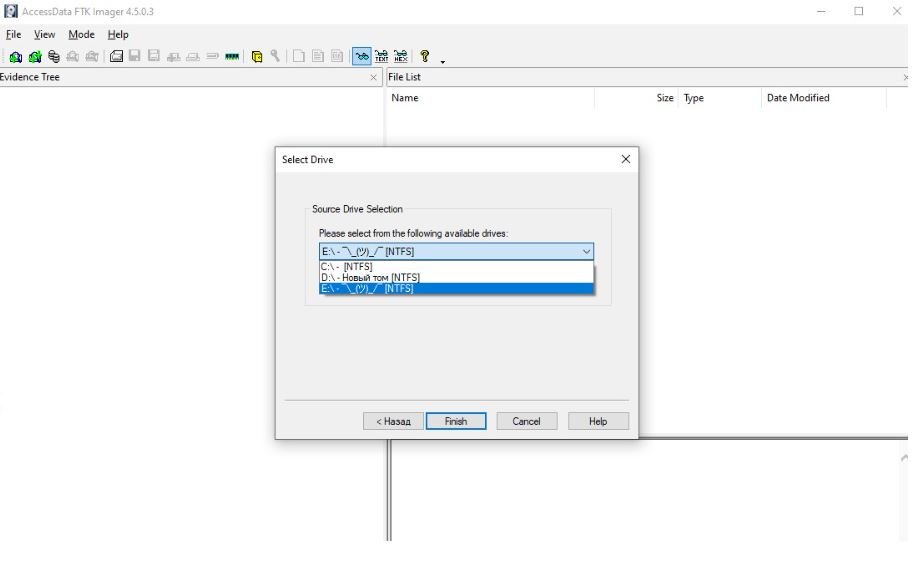Click the Export Files blank page icon
The width and height of the screenshot is (912, 572).
coord(298,56)
